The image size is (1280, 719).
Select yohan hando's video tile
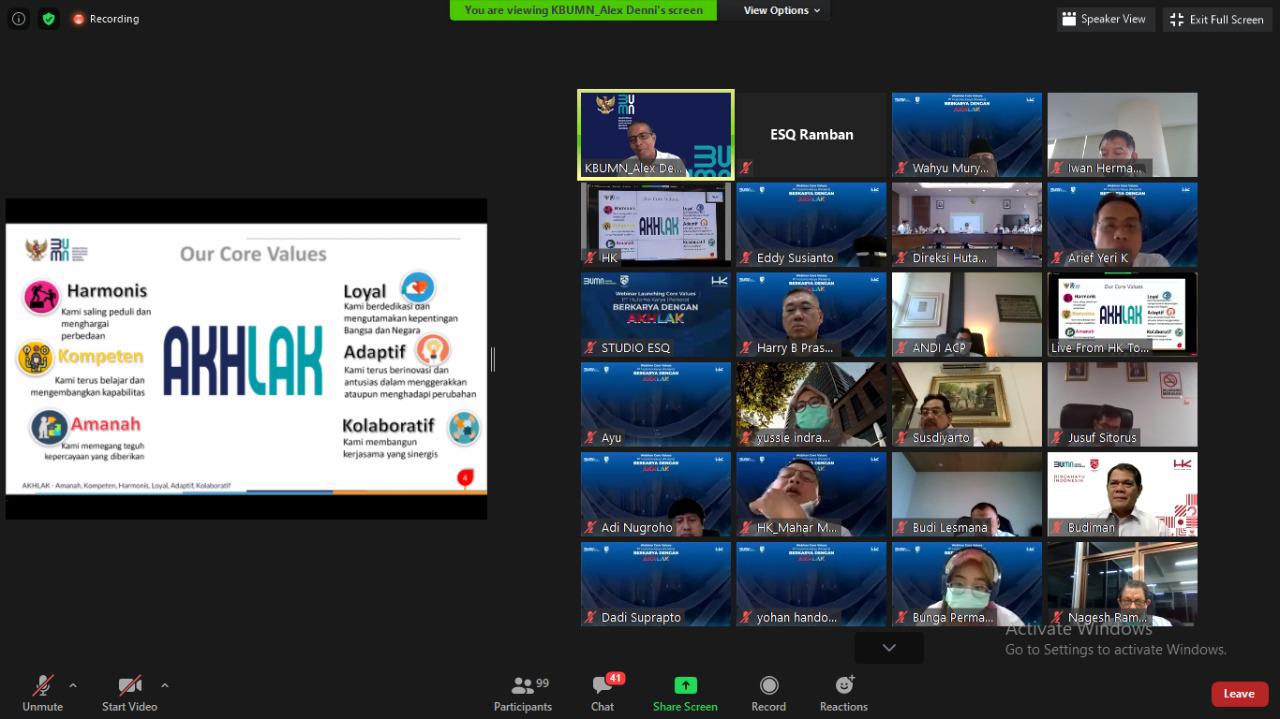(x=811, y=585)
